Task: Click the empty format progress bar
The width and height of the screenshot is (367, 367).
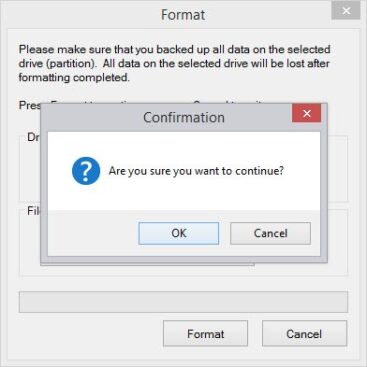Action: (183, 302)
